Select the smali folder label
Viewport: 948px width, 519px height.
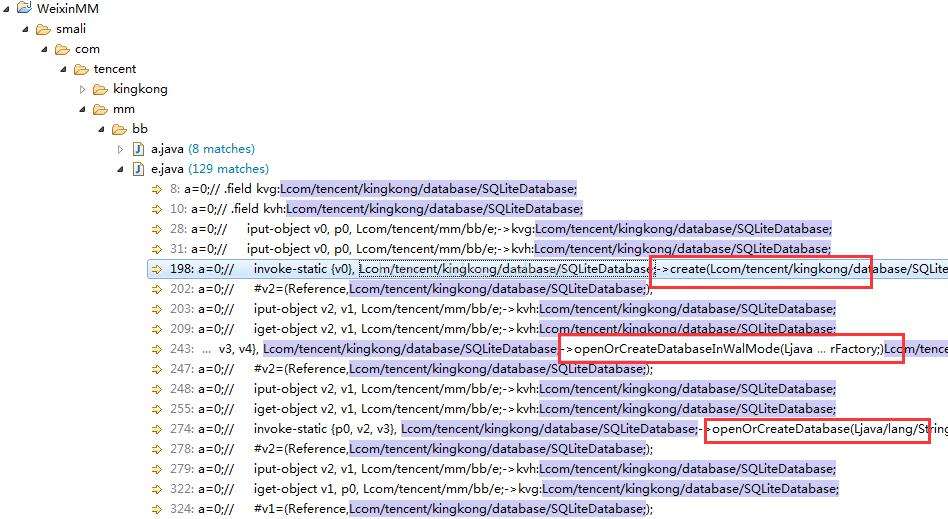(71, 29)
